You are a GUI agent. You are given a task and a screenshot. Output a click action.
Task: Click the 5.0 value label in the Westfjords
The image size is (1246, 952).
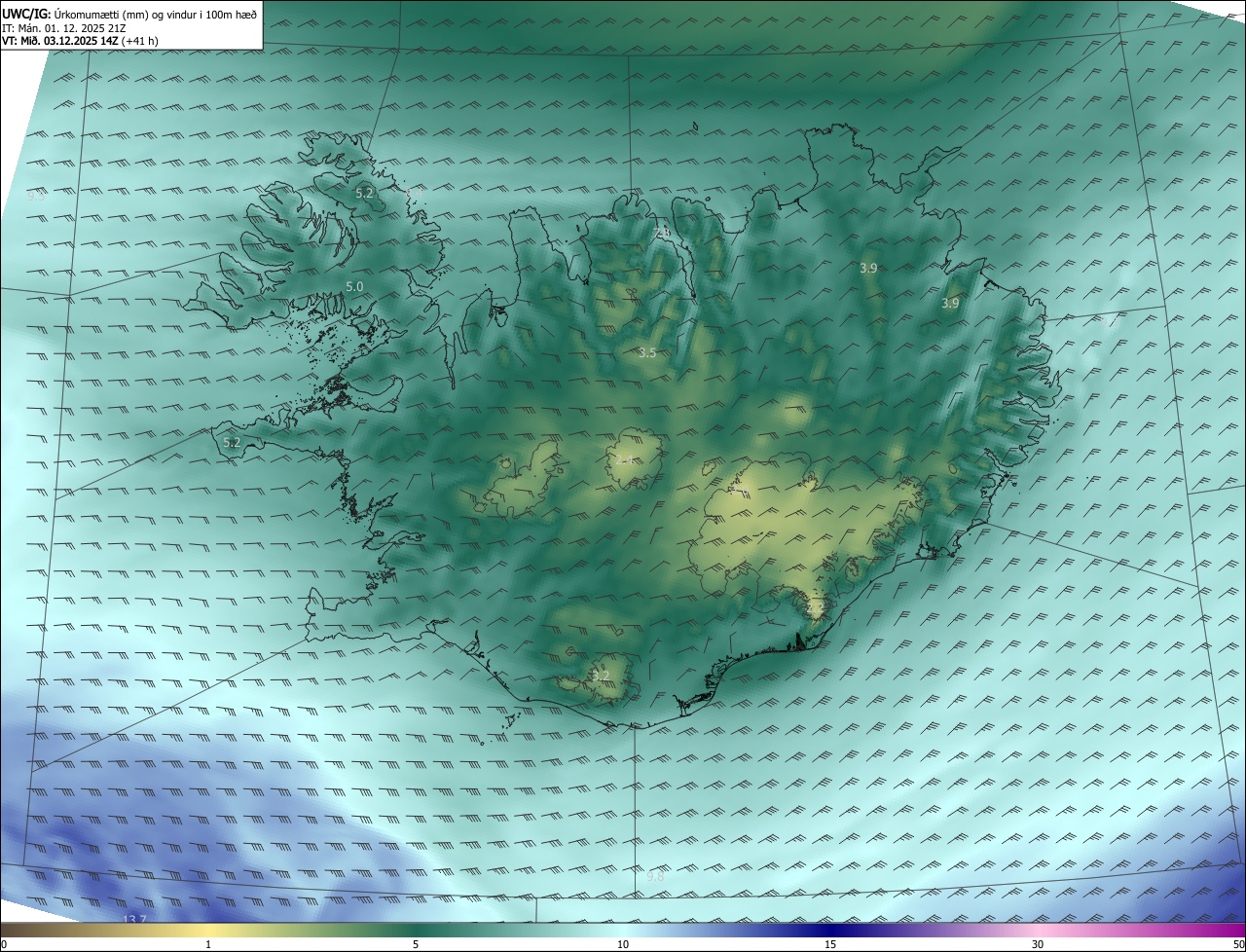(354, 286)
